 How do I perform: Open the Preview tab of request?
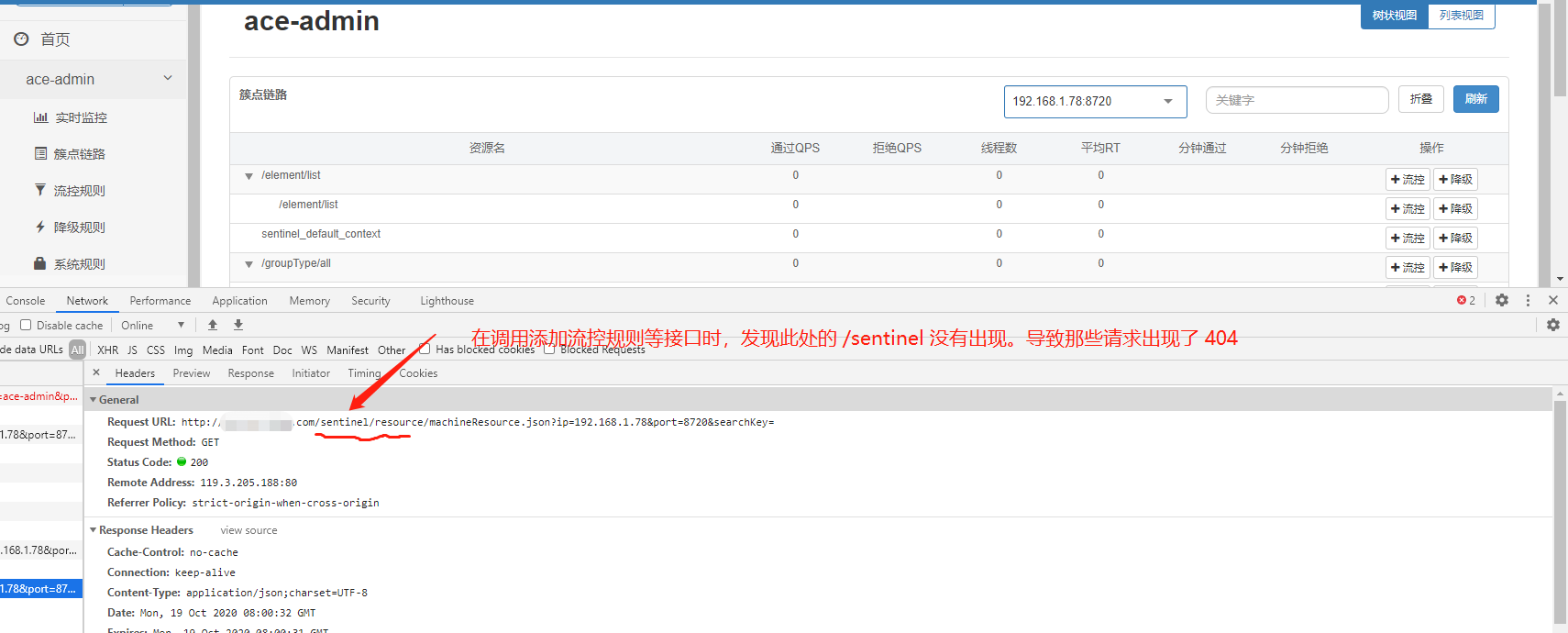click(192, 373)
